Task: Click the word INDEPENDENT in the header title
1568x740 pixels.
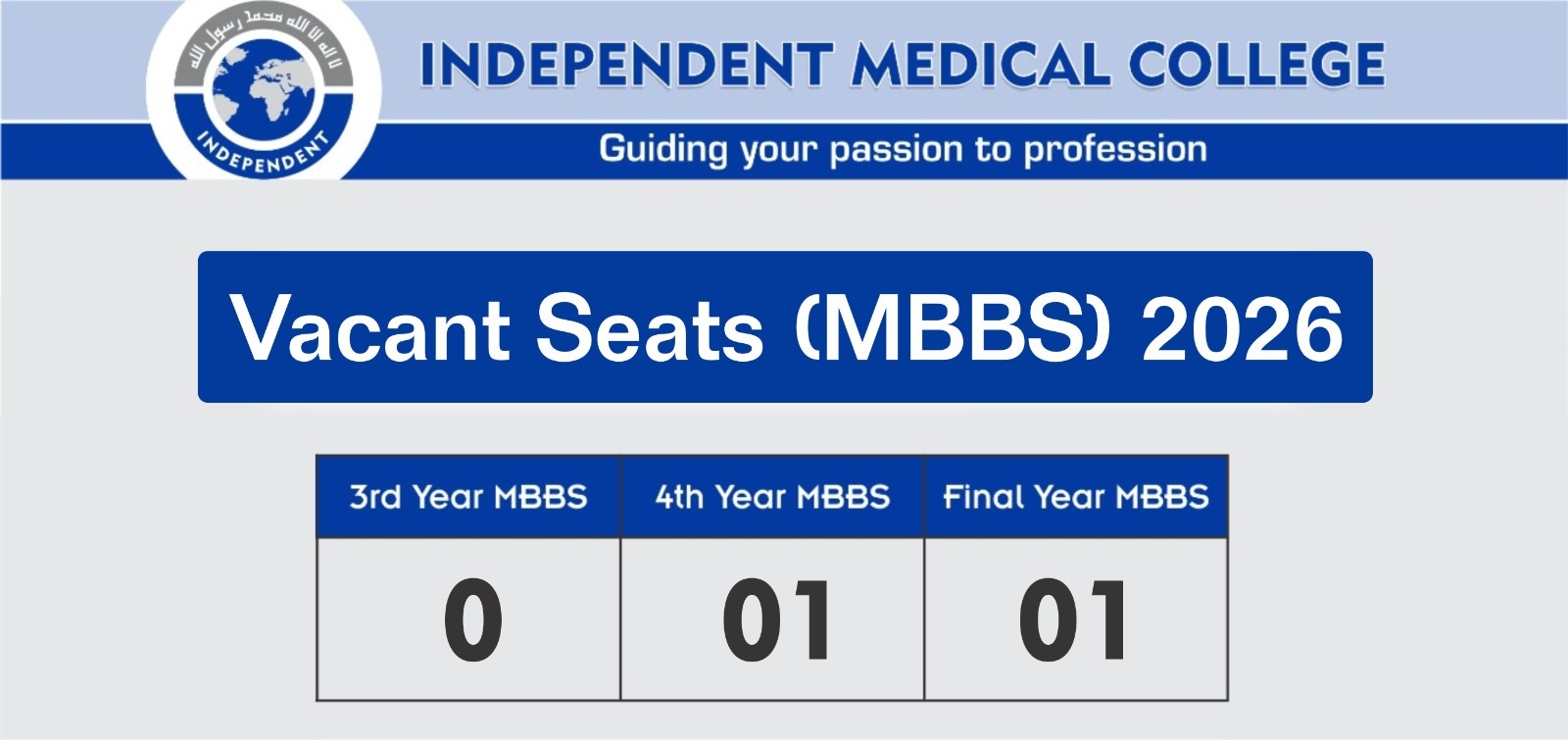Action: click(x=625, y=66)
